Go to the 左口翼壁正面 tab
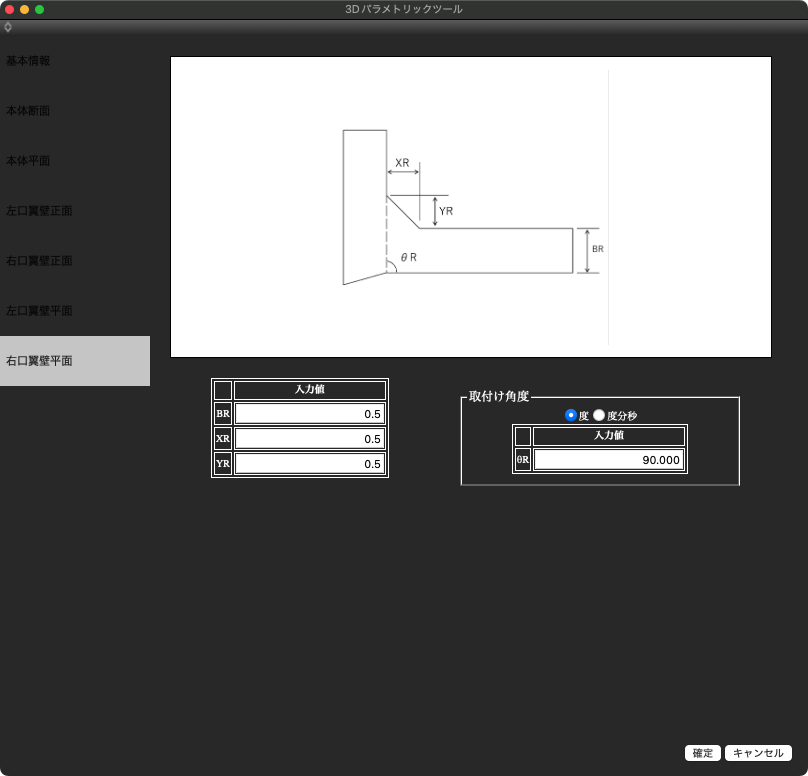This screenshot has height=776, width=808. tap(39, 211)
